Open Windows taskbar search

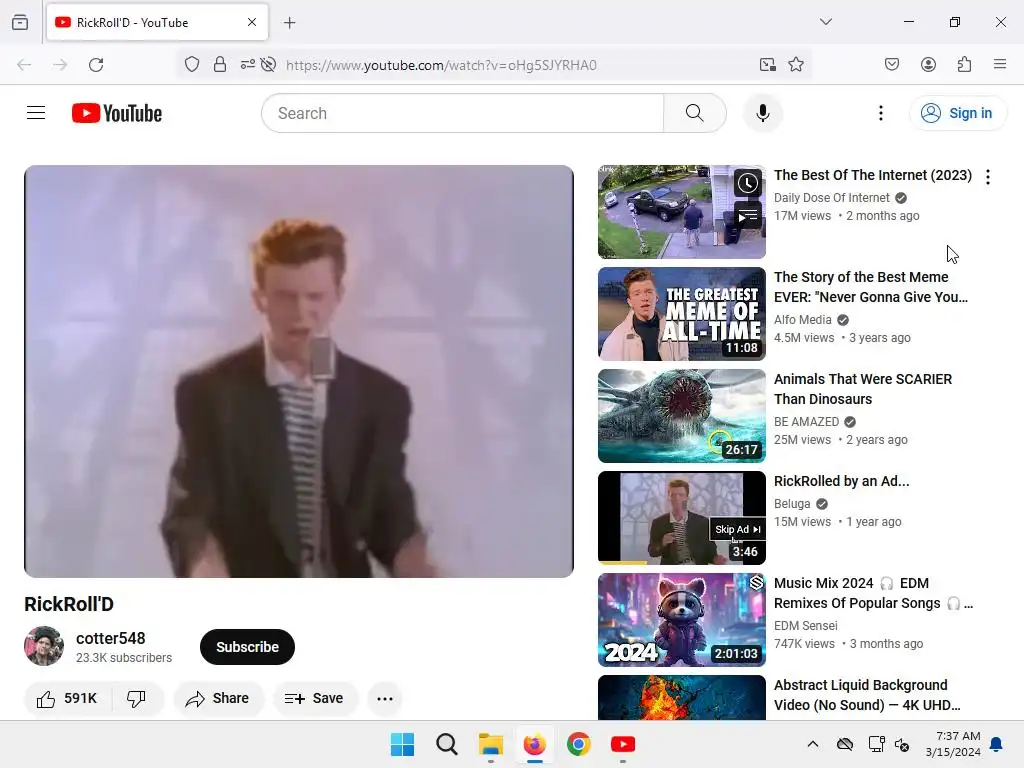[x=447, y=744]
